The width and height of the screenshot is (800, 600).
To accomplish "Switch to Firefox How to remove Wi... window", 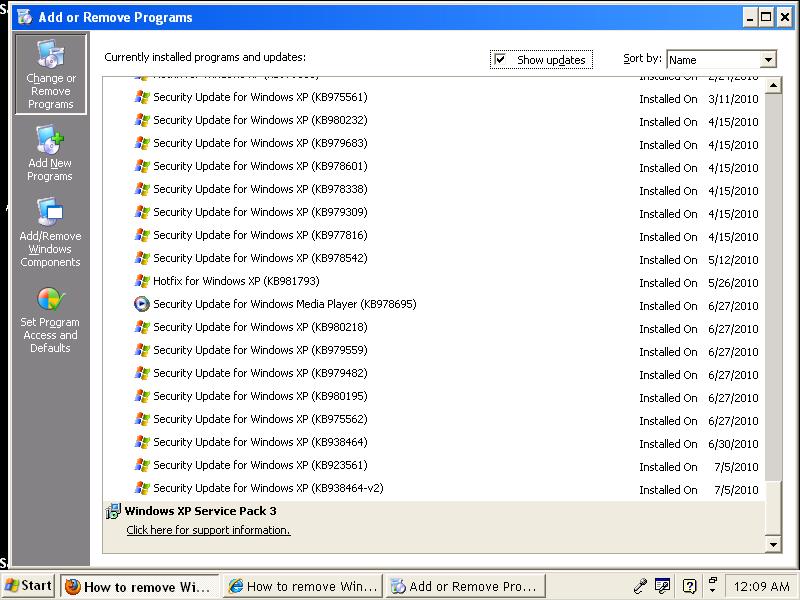I will pos(140,587).
